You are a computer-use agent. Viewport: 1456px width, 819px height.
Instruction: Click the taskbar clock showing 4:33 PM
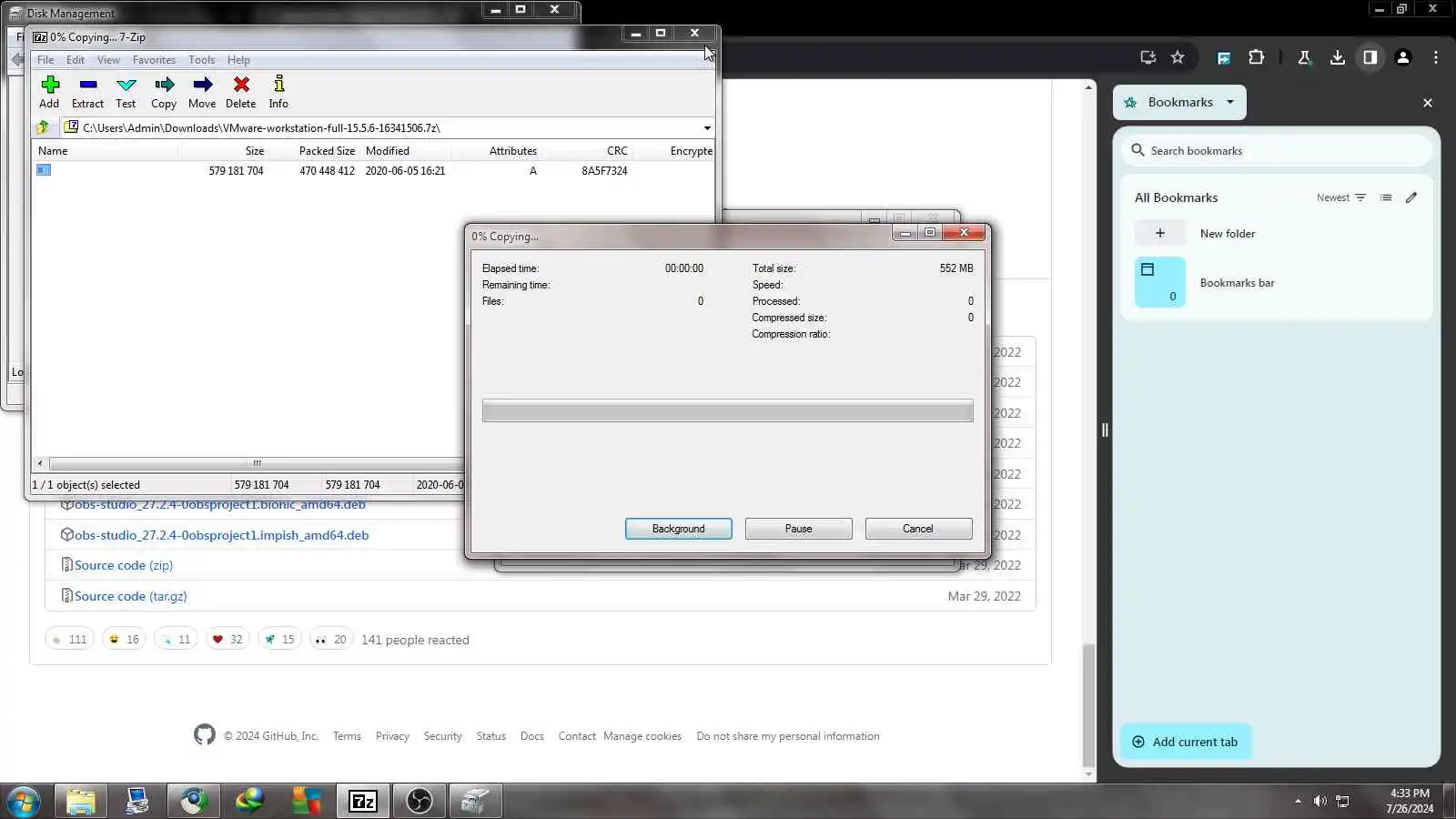click(x=1410, y=801)
